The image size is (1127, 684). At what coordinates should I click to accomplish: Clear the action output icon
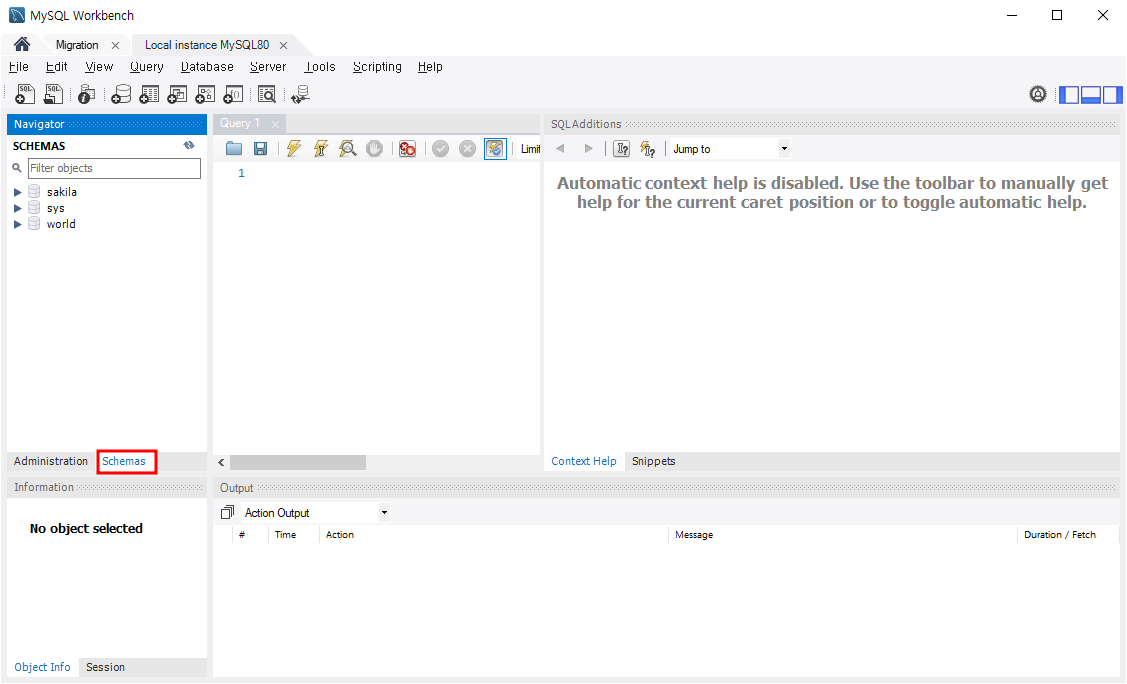227,512
